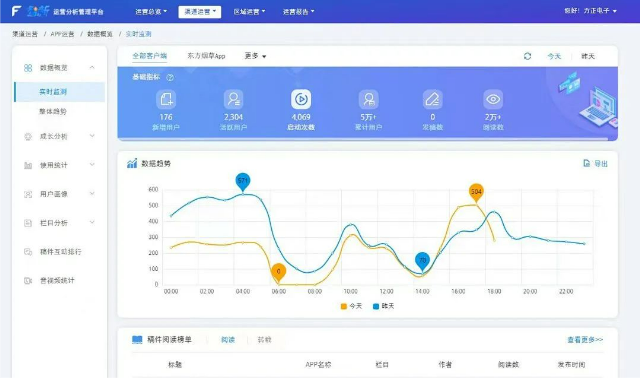Click the help icon next to 基础指标
The width and height of the screenshot is (640, 383).
click(170, 78)
